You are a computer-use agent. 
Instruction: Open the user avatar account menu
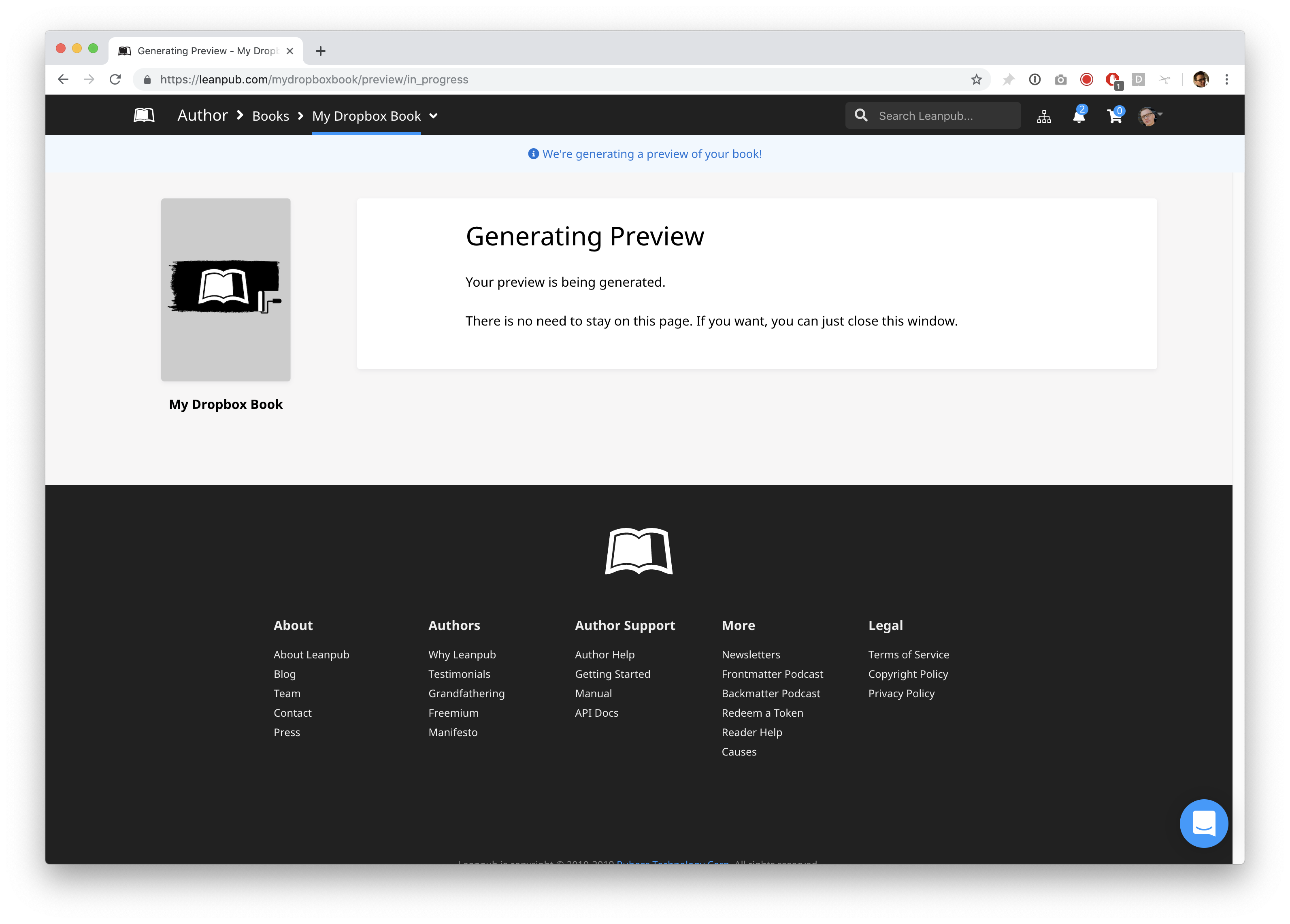click(1150, 116)
